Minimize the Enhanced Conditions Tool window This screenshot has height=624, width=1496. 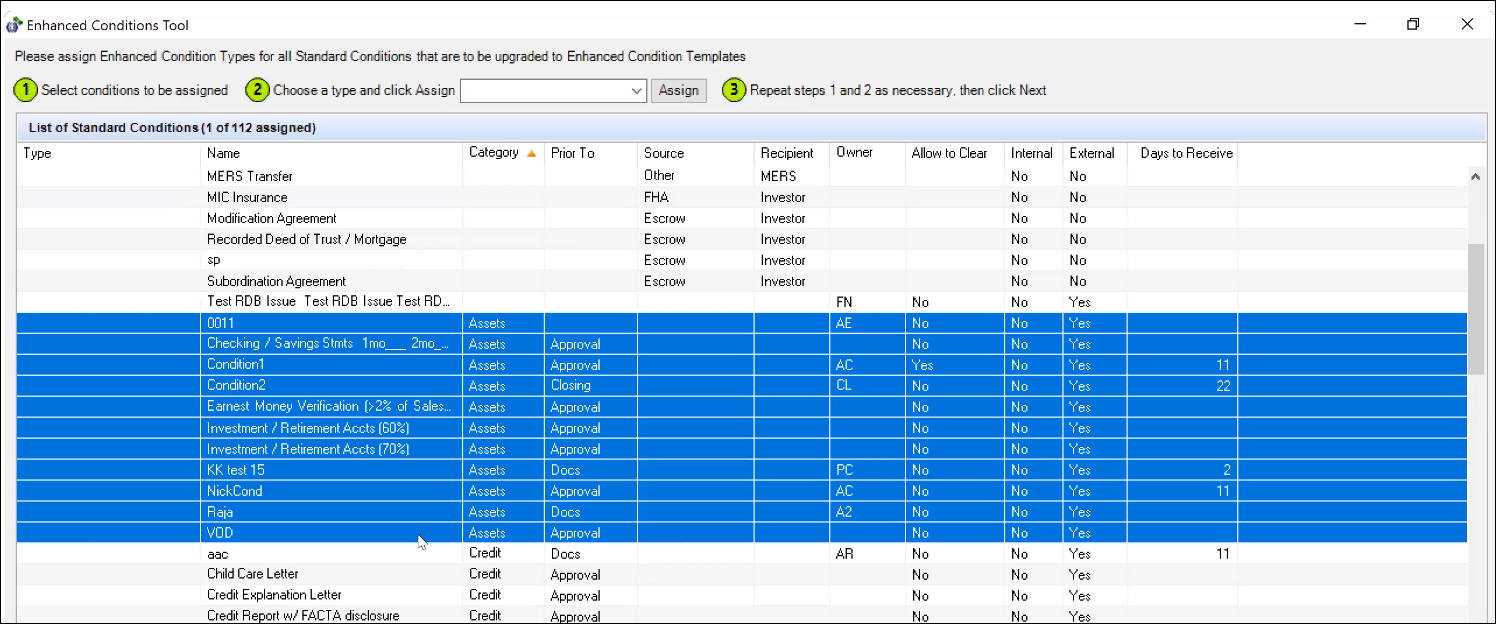click(1360, 24)
